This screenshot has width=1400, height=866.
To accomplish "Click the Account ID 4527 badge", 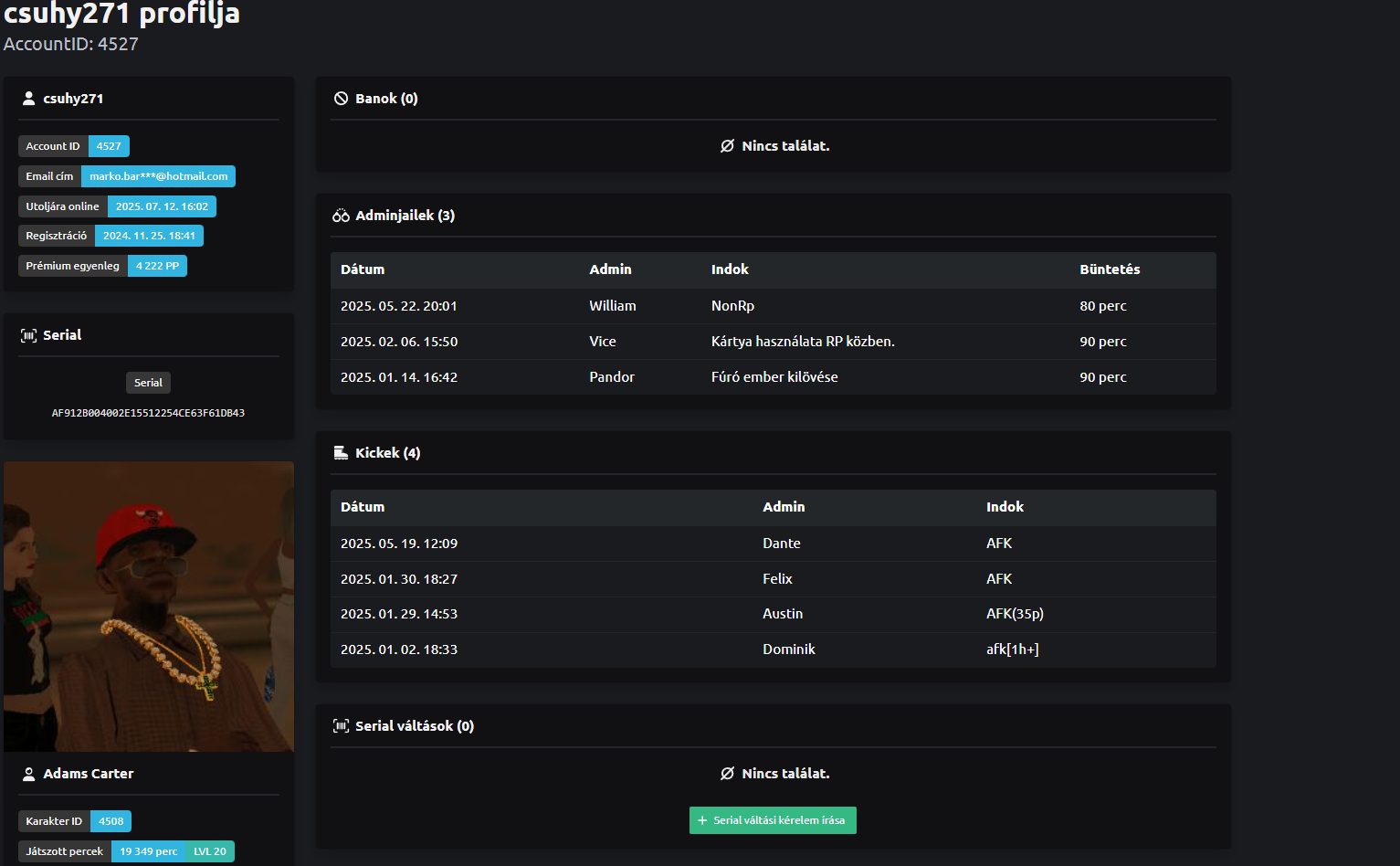I will tap(109, 146).
